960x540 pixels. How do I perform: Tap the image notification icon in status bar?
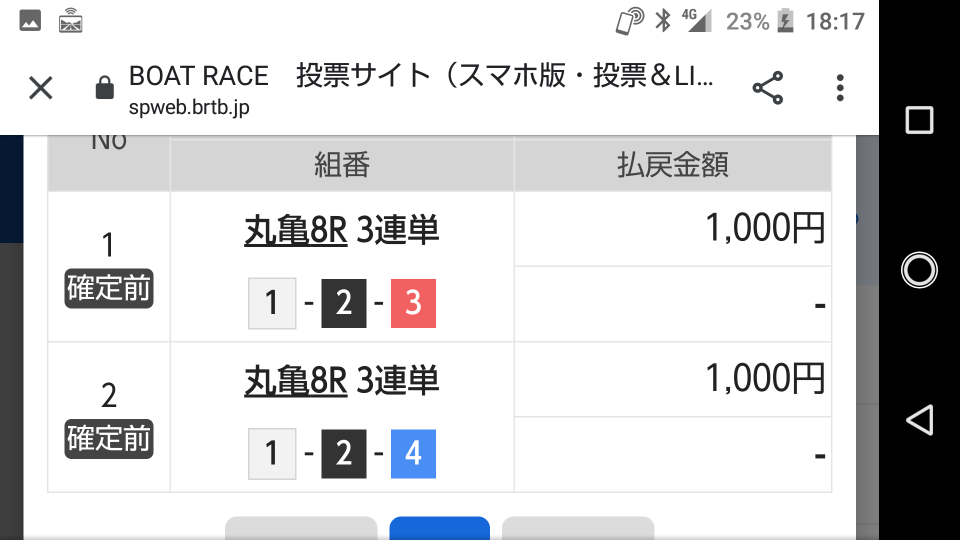click(x=30, y=21)
